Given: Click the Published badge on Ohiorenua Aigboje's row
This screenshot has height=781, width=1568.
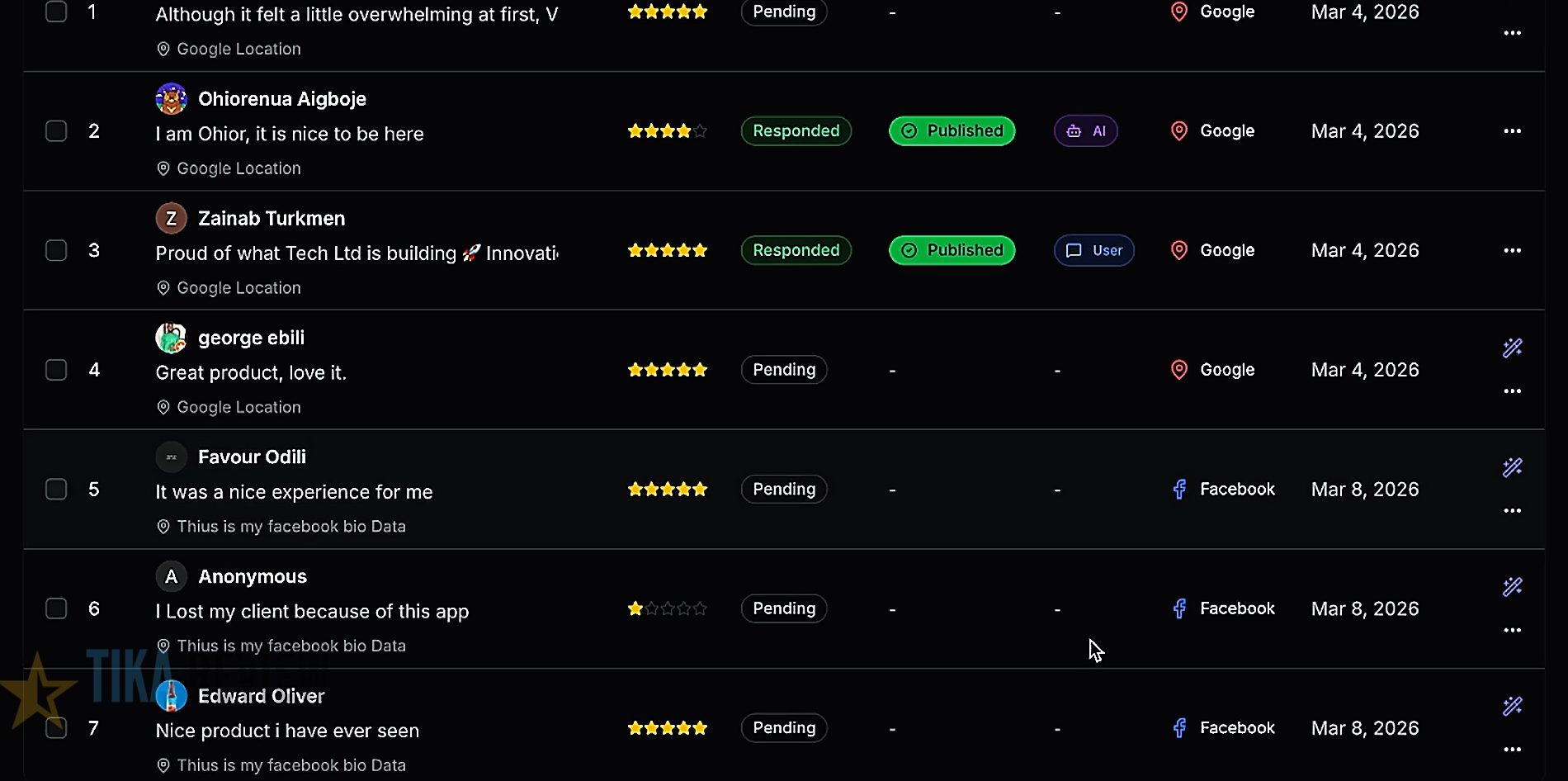Looking at the screenshot, I should pyautogui.click(x=952, y=131).
